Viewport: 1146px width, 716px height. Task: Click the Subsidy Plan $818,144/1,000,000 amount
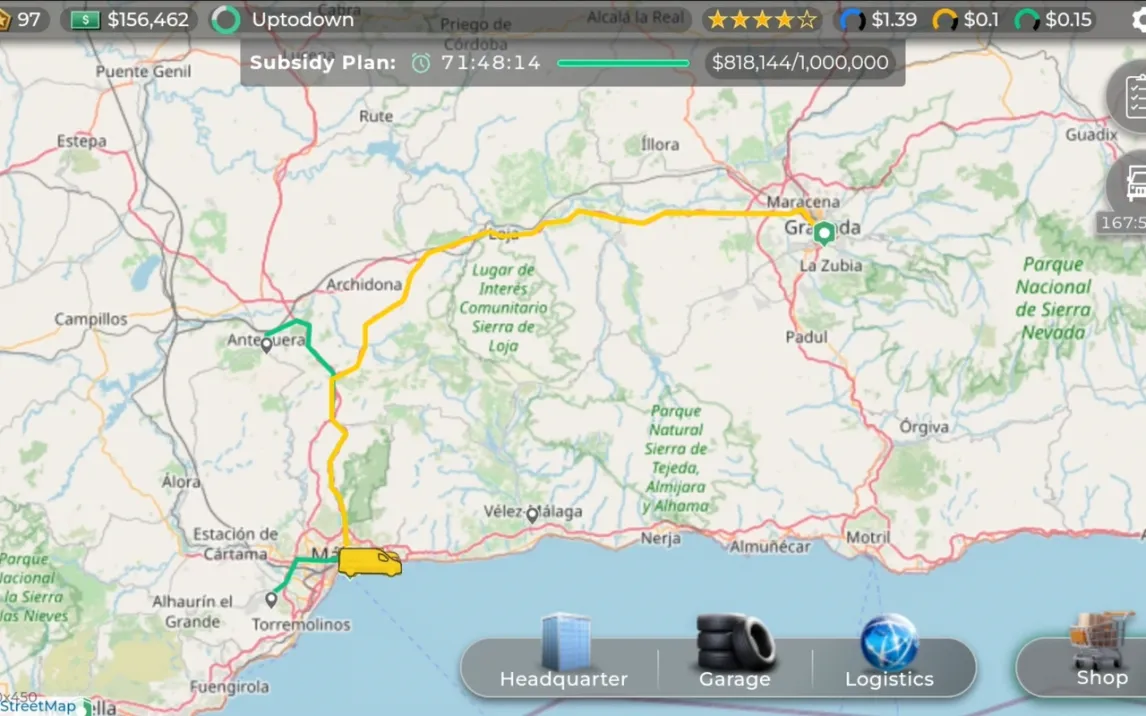pos(800,63)
